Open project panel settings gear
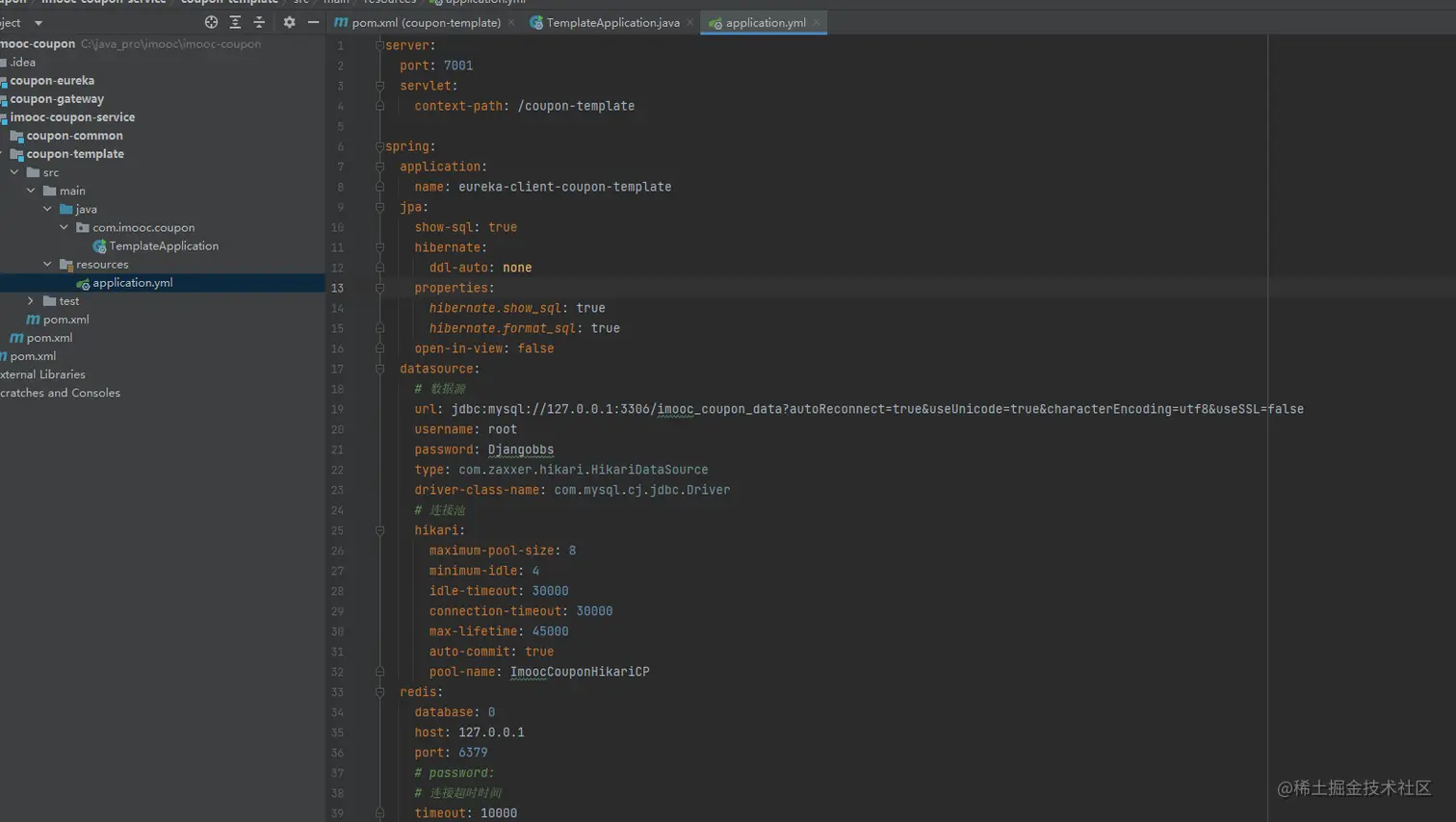This screenshot has height=822, width=1456. coord(289,22)
